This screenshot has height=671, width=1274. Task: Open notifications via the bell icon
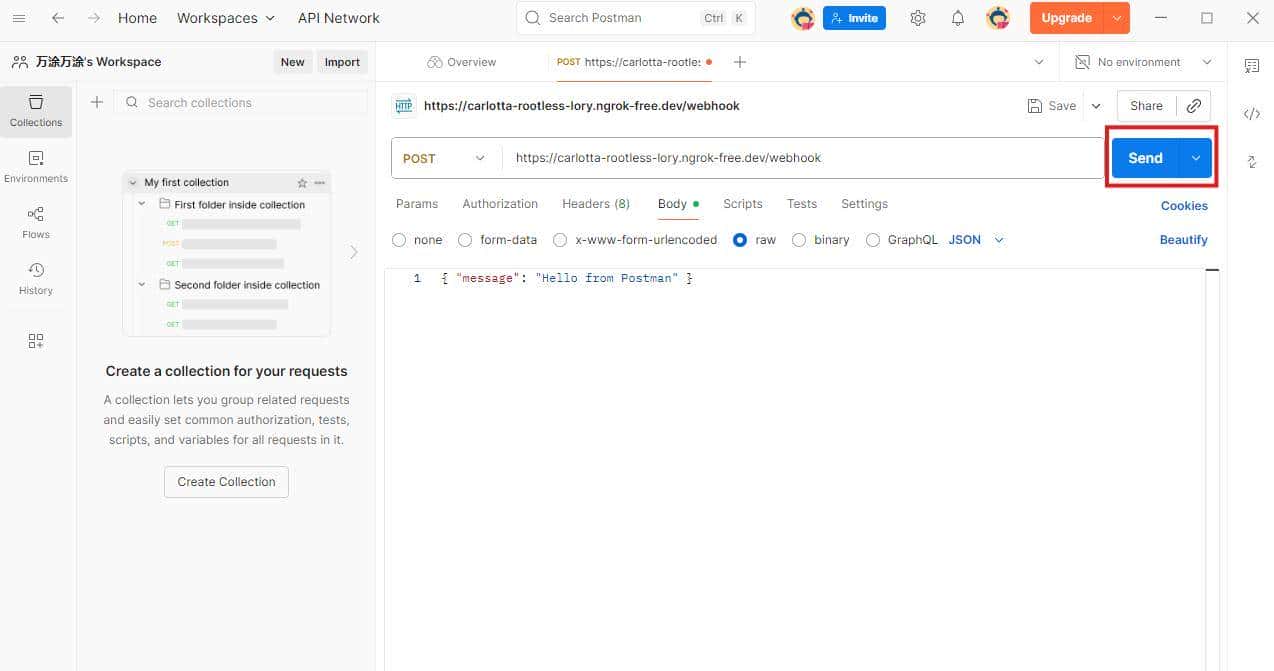coord(957,17)
